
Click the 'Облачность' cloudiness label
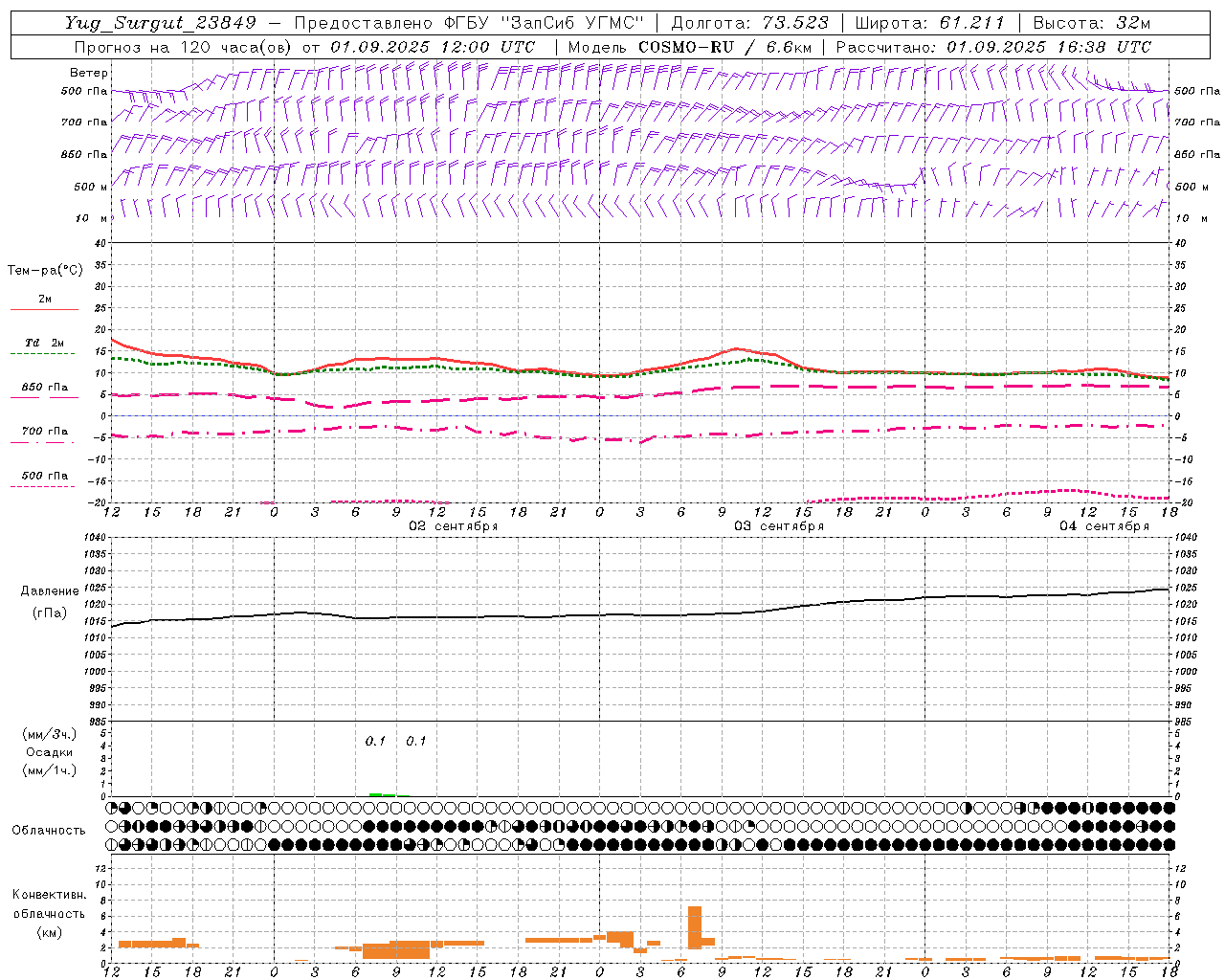(49, 830)
